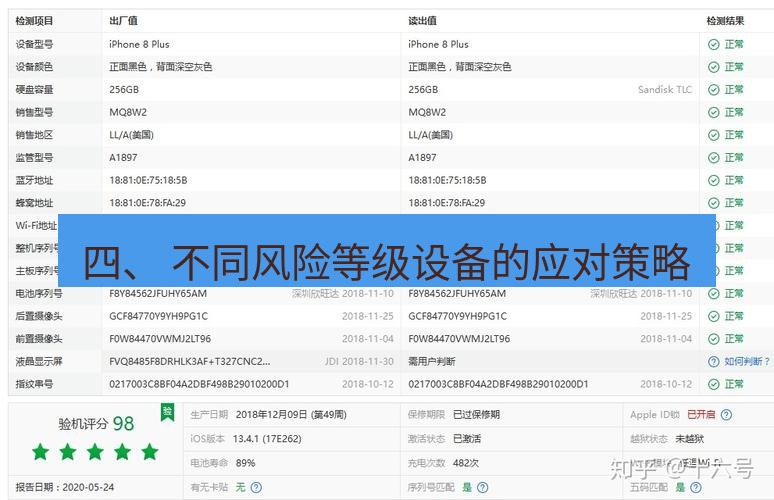The width and height of the screenshot is (774, 500).
Task: Click 出厂值 A1897 in 监管型号 row
Action: pyautogui.click(x=123, y=158)
